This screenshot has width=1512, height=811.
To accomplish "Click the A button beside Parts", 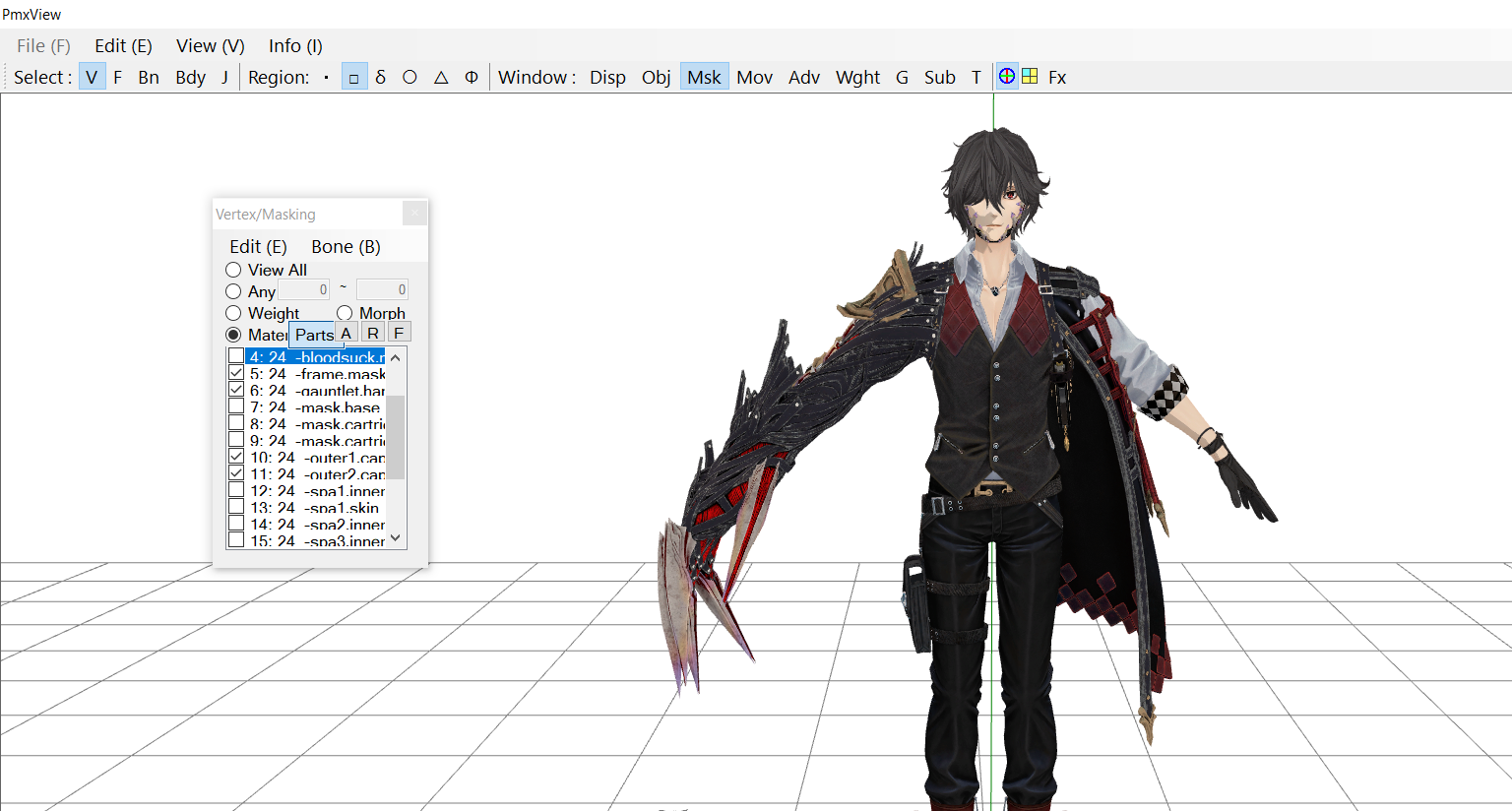I will coord(346,333).
